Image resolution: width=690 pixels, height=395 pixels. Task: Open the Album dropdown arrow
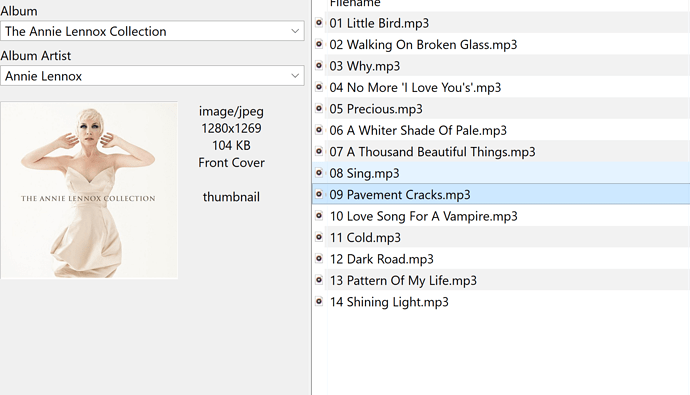coord(295,31)
